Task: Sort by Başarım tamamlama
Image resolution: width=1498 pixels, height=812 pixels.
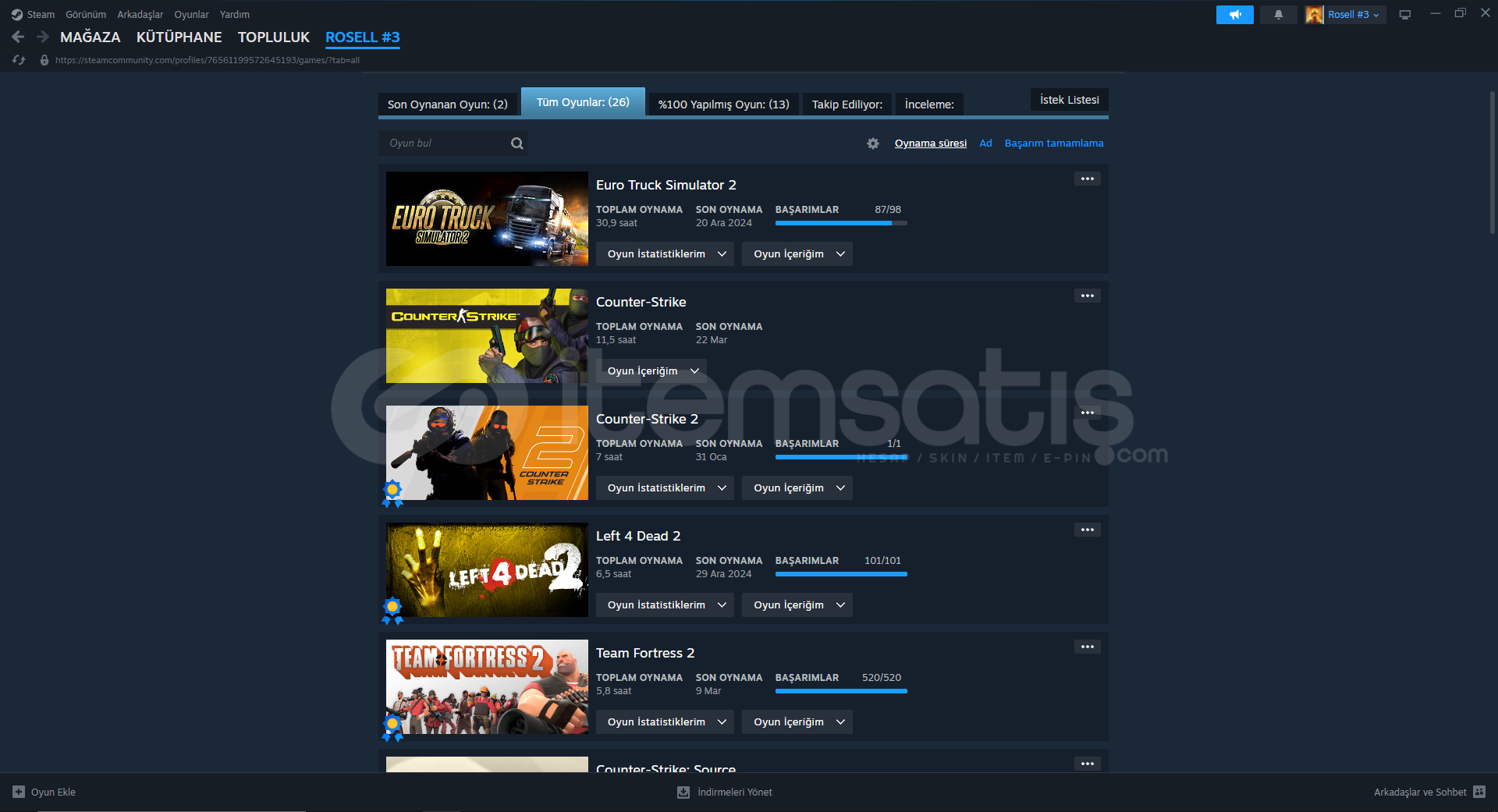Action: (1054, 144)
